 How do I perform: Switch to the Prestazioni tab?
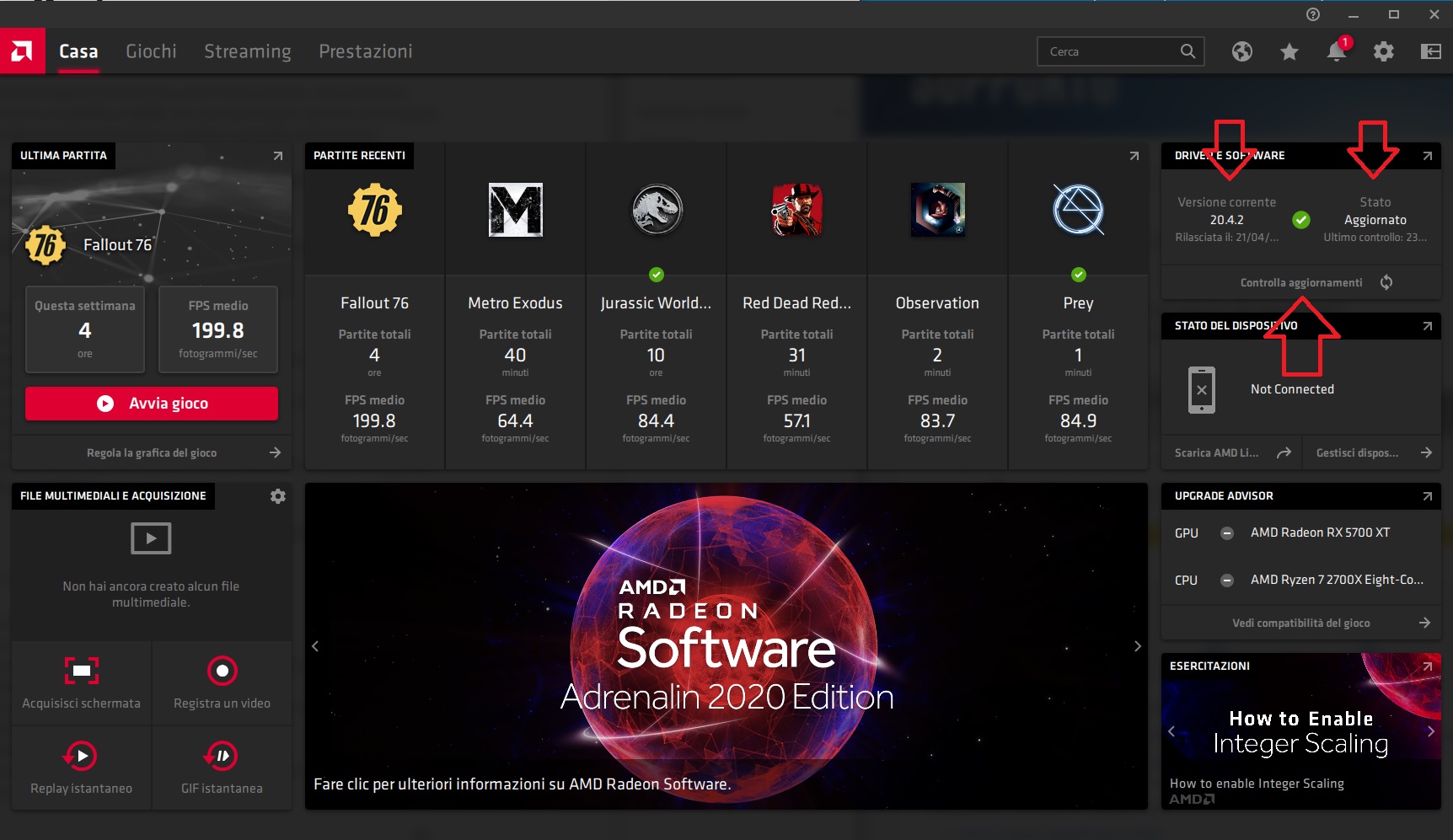[366, 51]
